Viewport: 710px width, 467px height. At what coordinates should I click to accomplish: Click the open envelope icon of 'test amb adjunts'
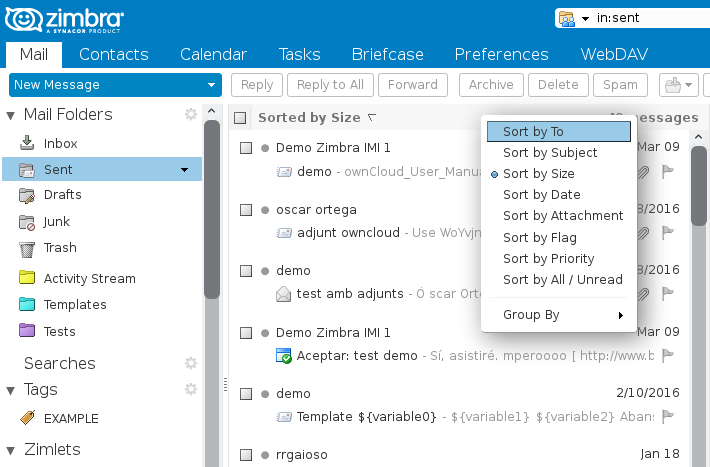[283, 294]
